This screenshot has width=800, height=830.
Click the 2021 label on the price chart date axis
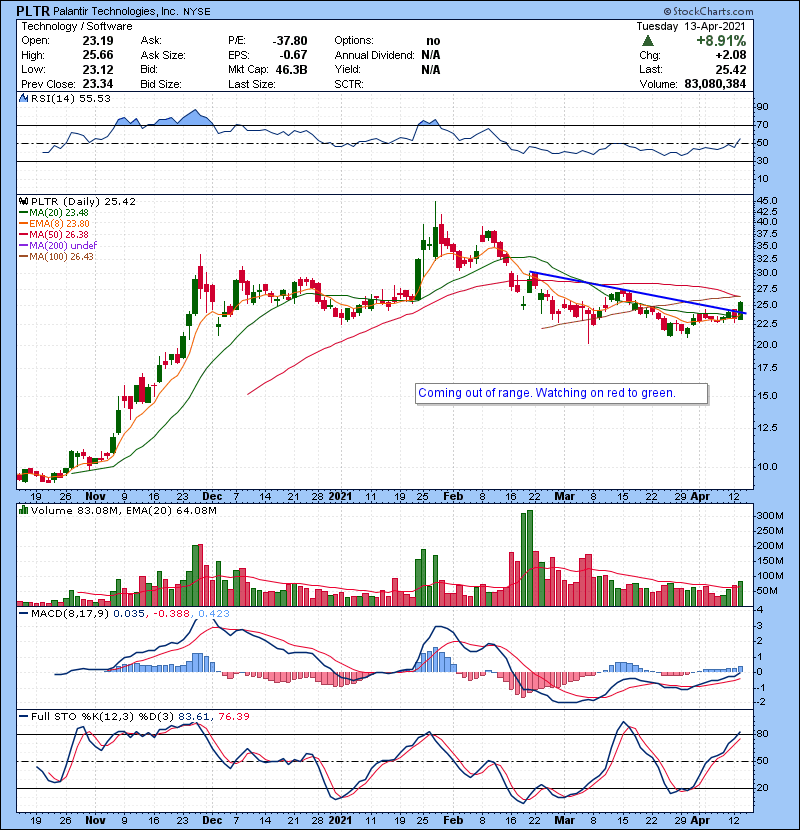click(x=340, y=497)
